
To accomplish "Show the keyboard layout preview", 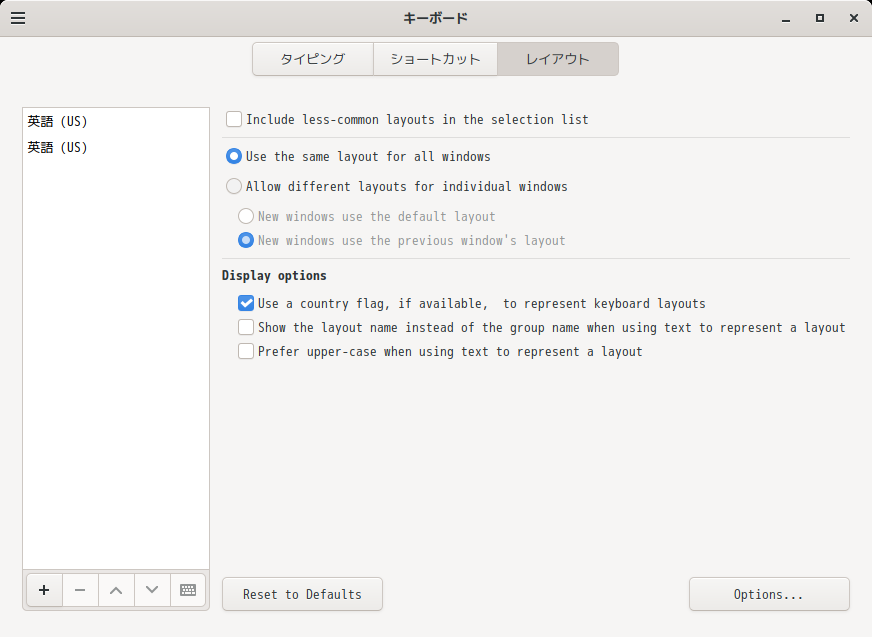I will tap(188, 590).
